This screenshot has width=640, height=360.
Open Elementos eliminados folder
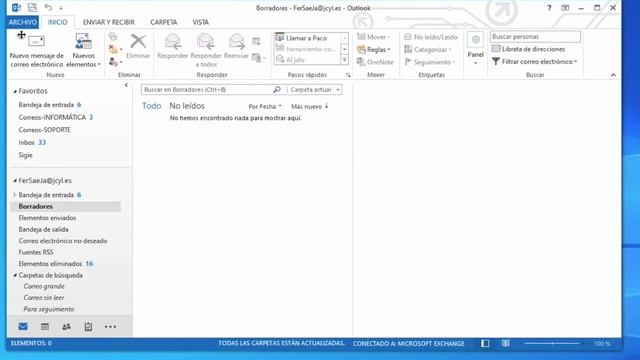coord(50,264)
